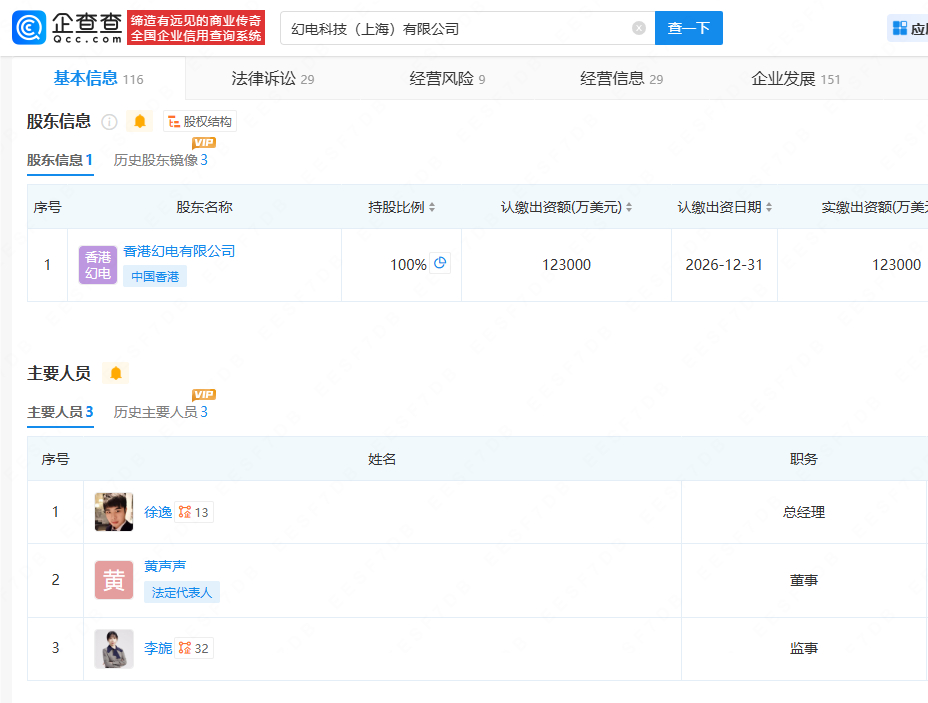
Task: Open 香港幻电有限公司 shareholder link
Action: point(179,251)
